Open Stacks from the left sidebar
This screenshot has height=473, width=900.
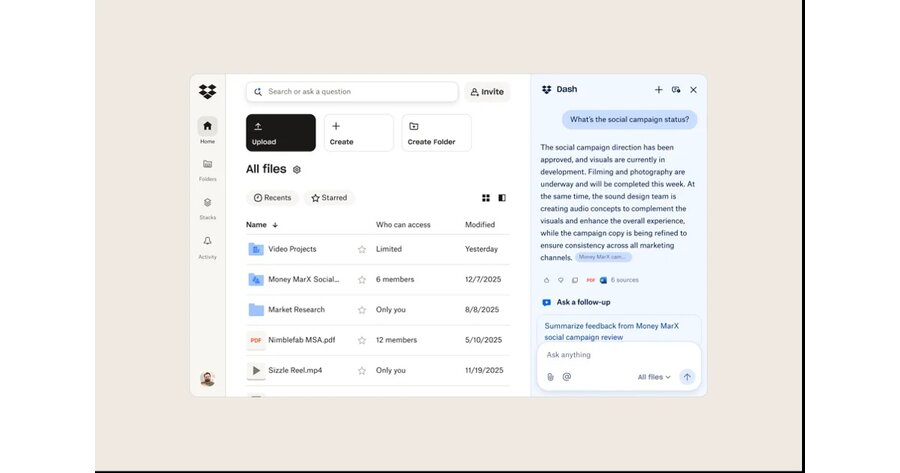(207, 203)
